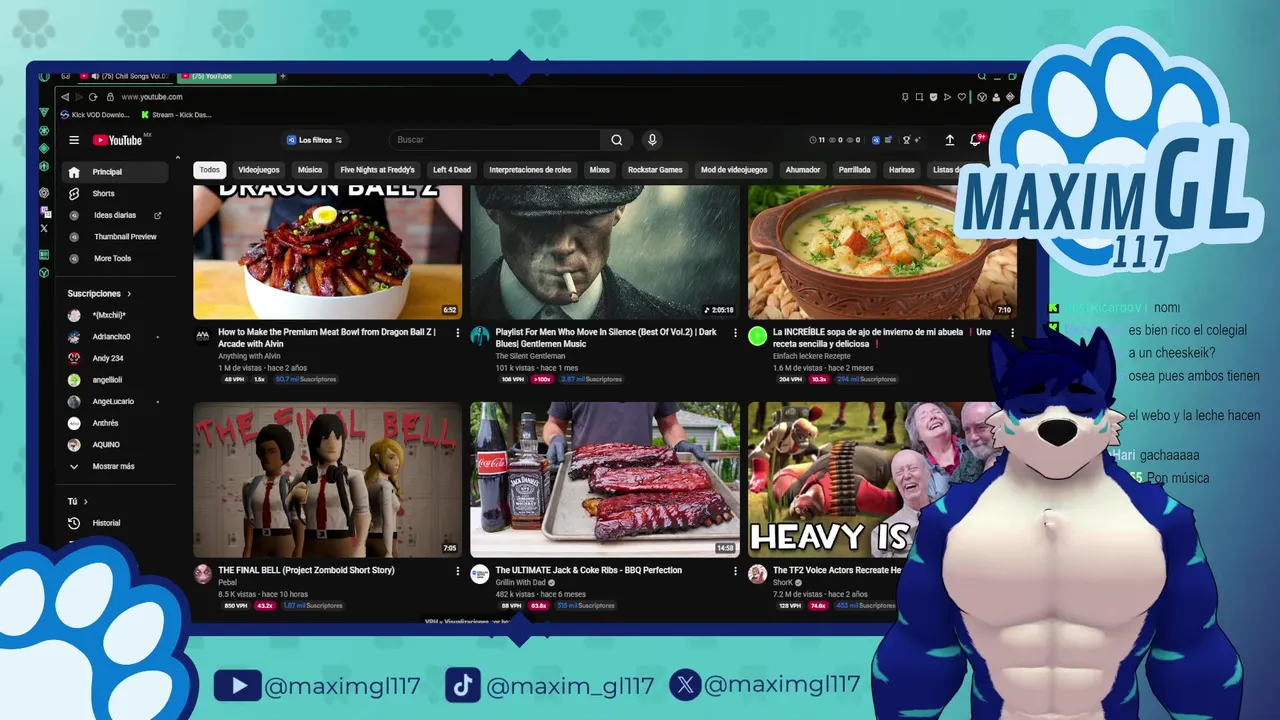Open Thumbnail Preview tool
The height and width of the screenshot is (720, 1280).
(116, 237)
